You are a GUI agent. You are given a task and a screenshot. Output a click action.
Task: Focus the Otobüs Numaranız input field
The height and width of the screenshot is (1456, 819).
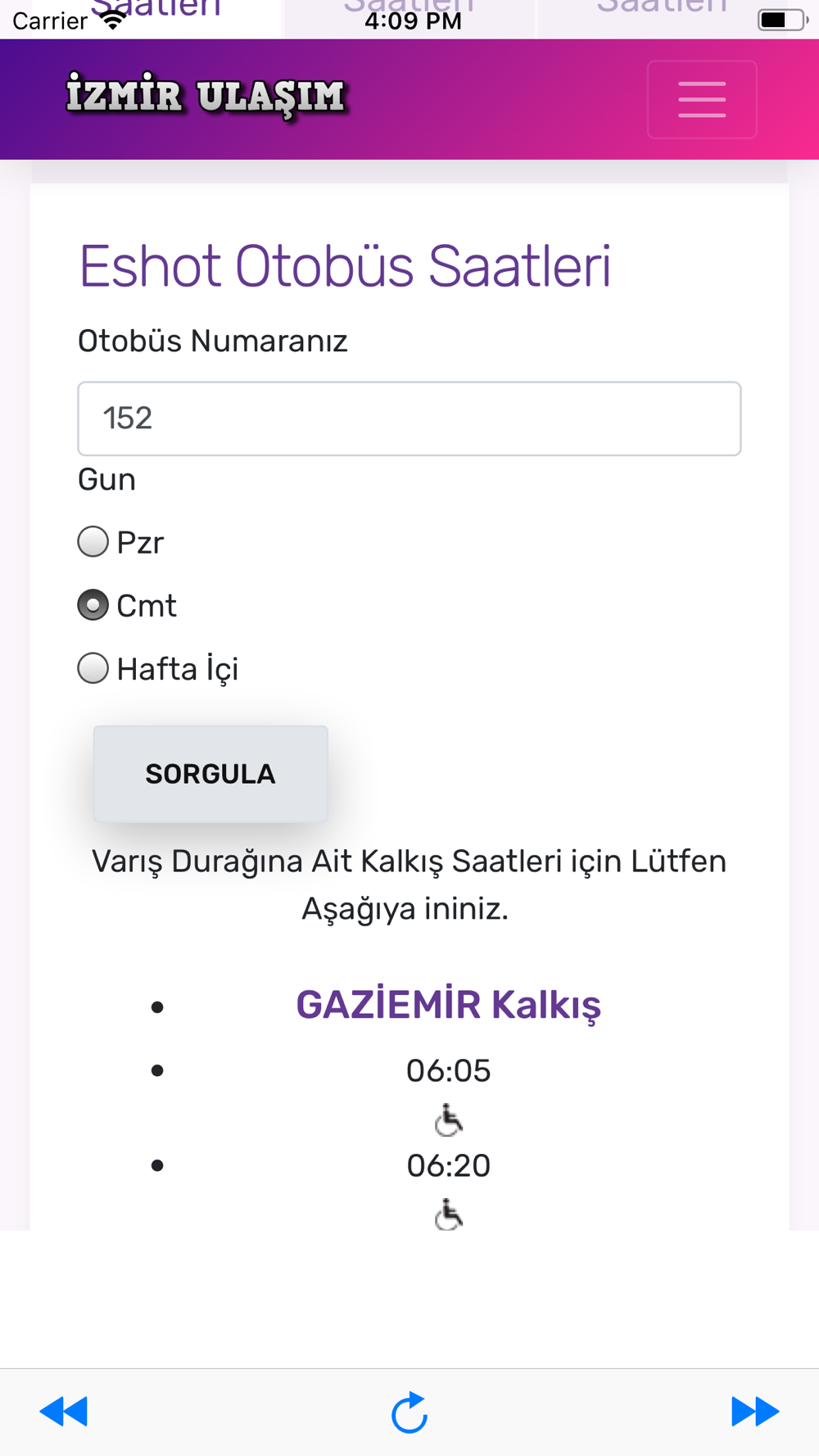409,418
